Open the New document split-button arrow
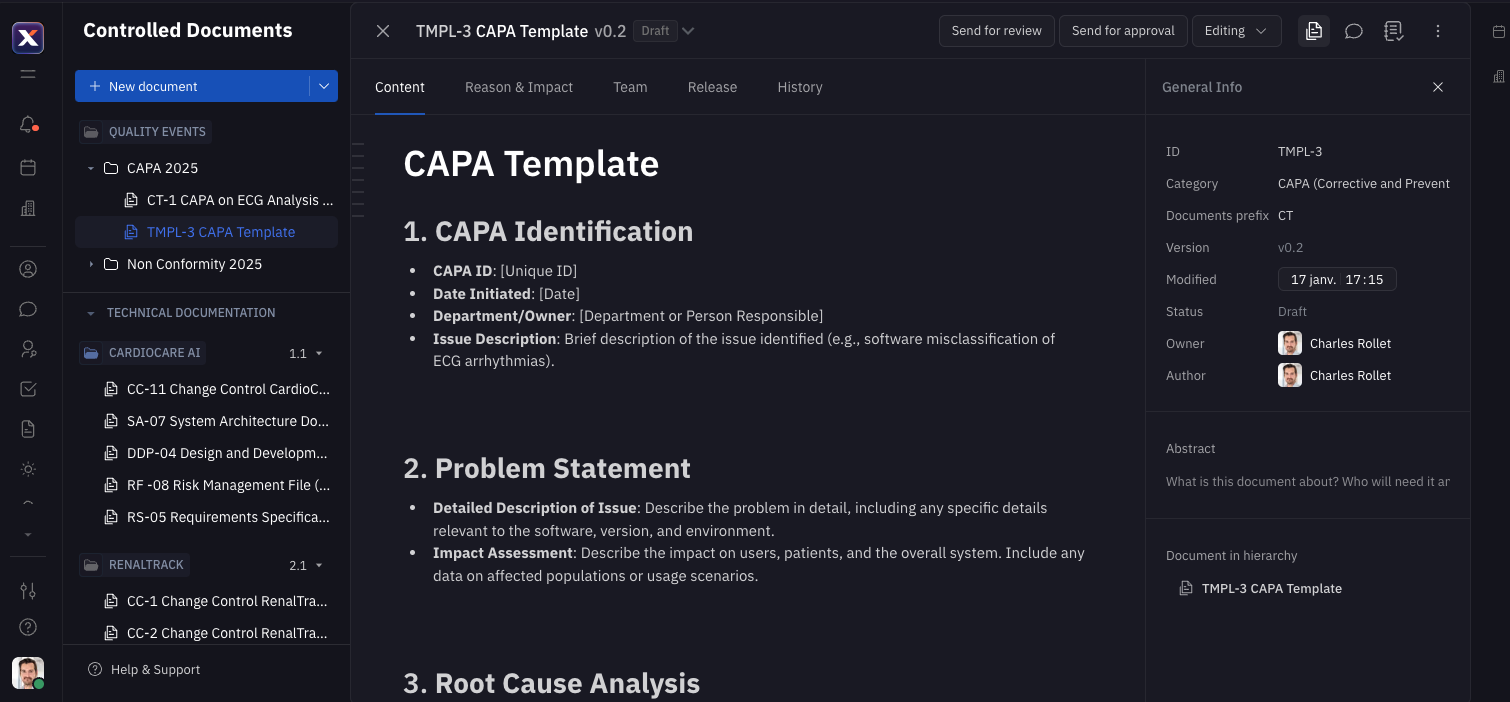Viewport: 1510px width, 702px height. pos(324,86)
